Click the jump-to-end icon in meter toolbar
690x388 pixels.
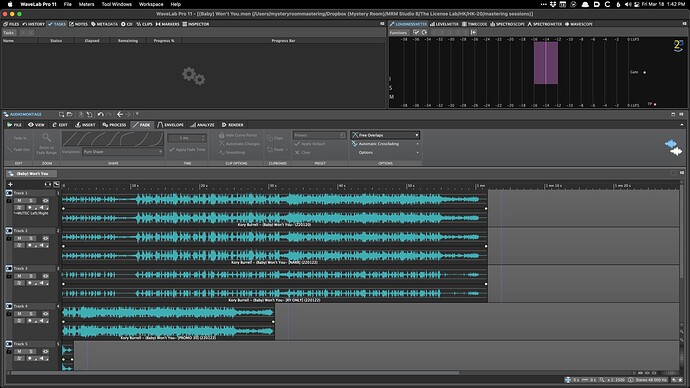(x=473, y=33)
